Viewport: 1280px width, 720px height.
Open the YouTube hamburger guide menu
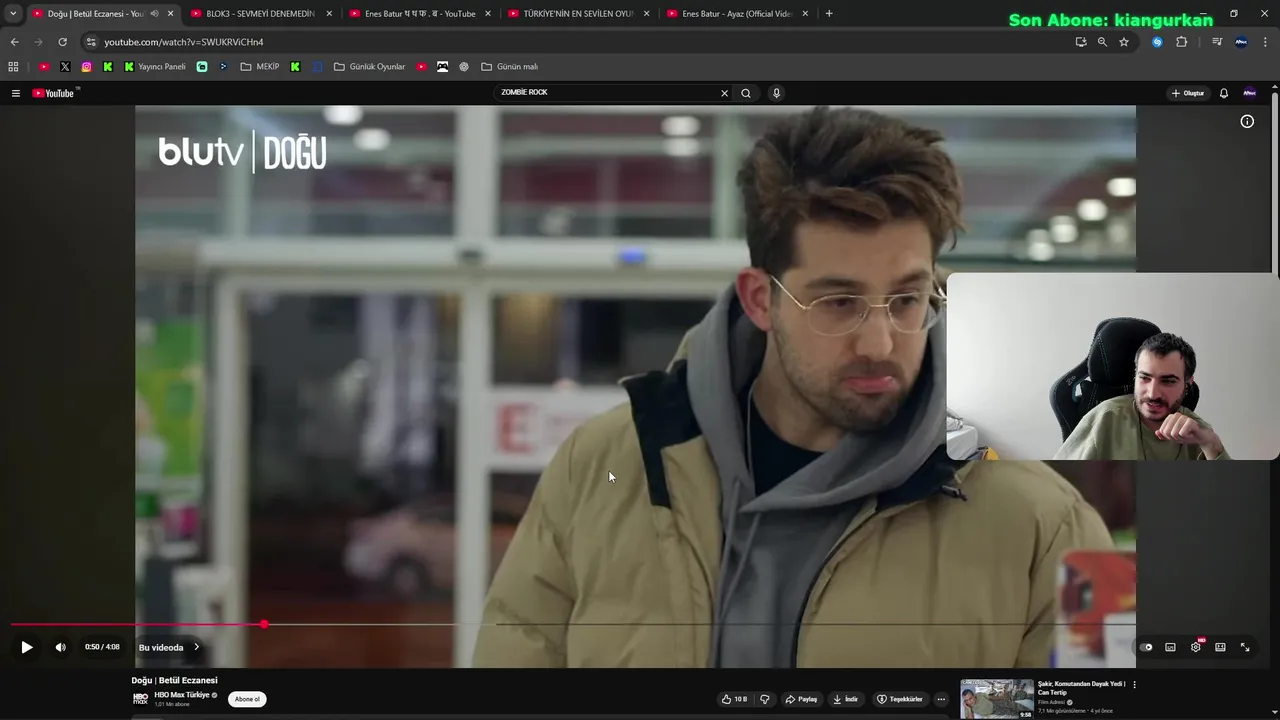[x=15, y=93]
